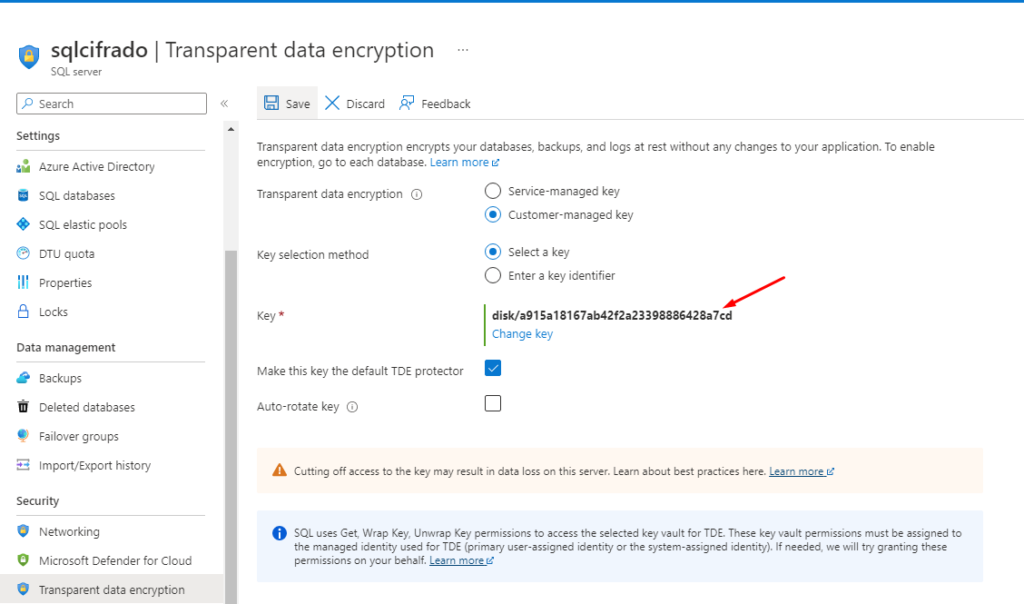The height and width of the screenshot is (604, 1024).
Task: Click the Change key link
Action: pyautogui.click(x=522, y=334)
